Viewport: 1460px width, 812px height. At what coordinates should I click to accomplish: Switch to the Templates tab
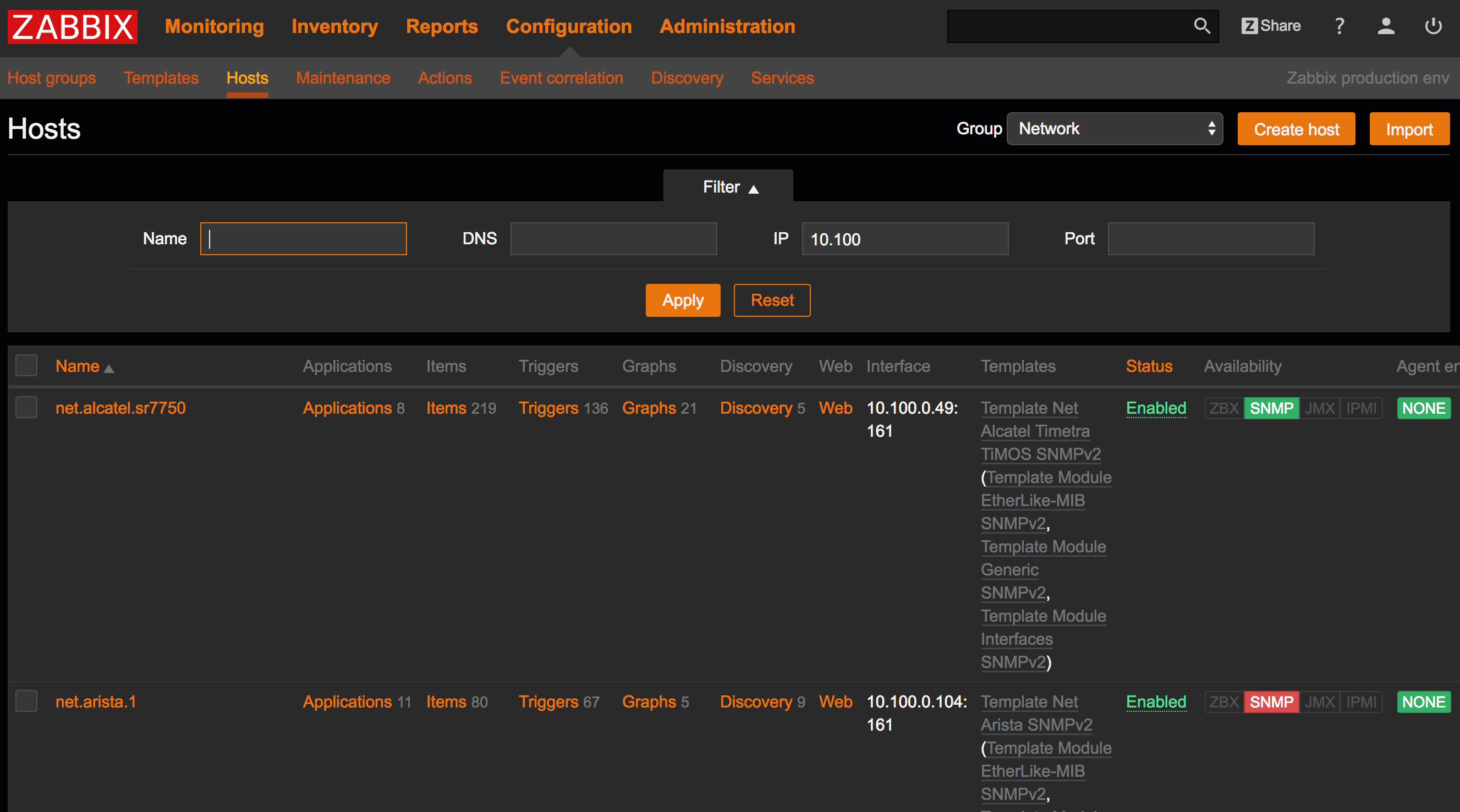[x=161, y=78]
